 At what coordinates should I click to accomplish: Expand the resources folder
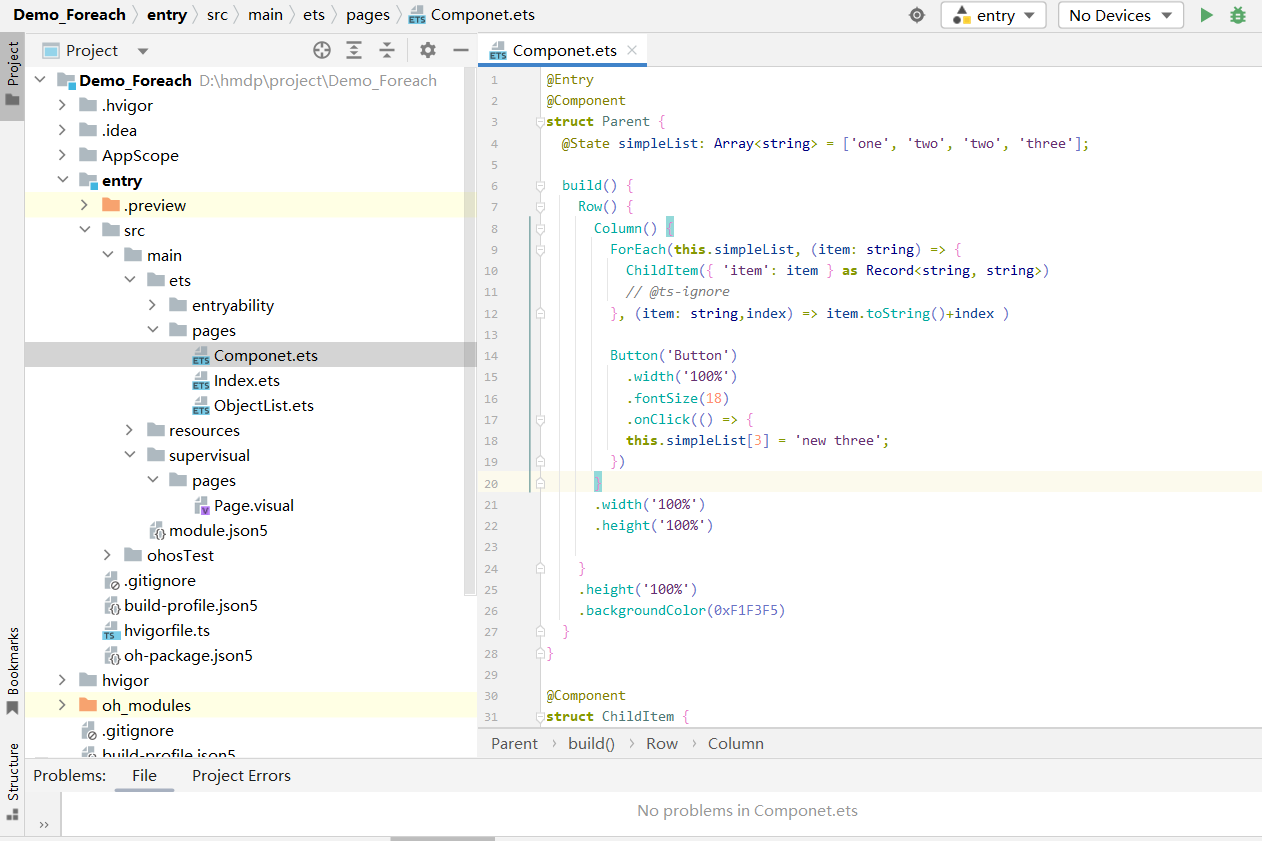coord(129,430)
